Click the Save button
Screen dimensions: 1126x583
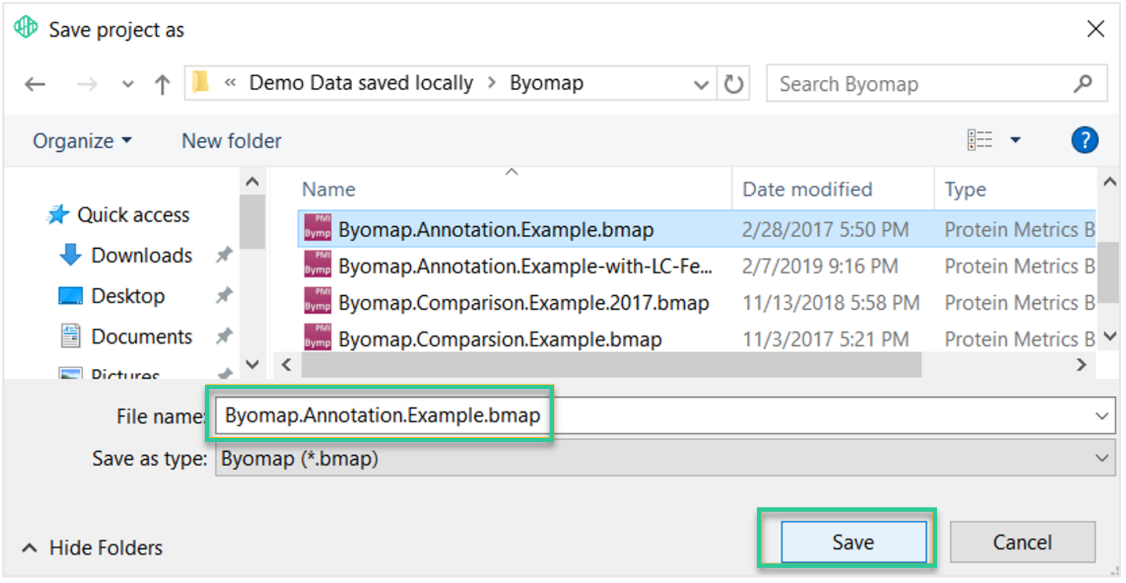(x=853, y=543)
